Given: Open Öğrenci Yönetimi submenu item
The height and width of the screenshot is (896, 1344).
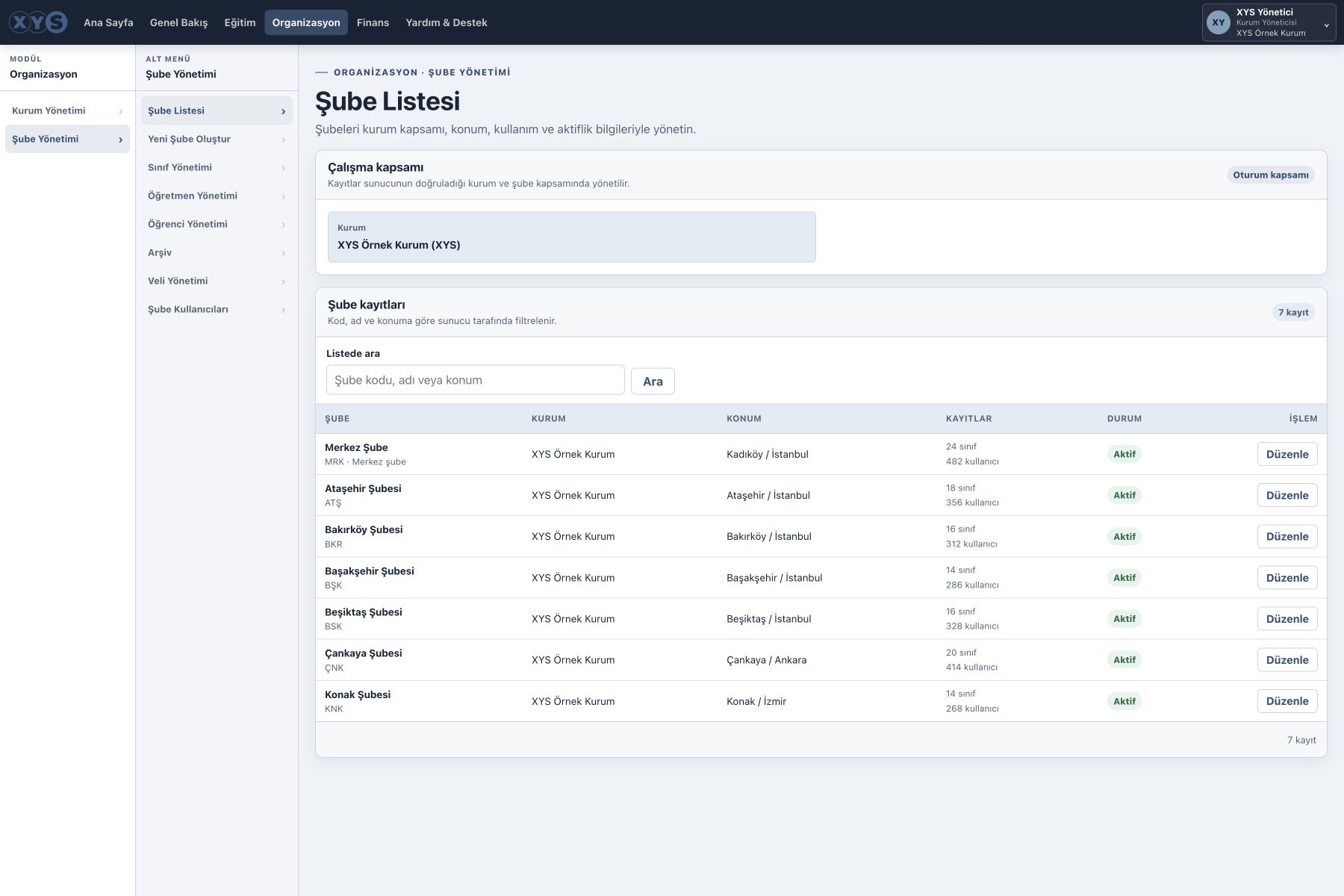Looking at the screenshot, I should tap(217, 224).
